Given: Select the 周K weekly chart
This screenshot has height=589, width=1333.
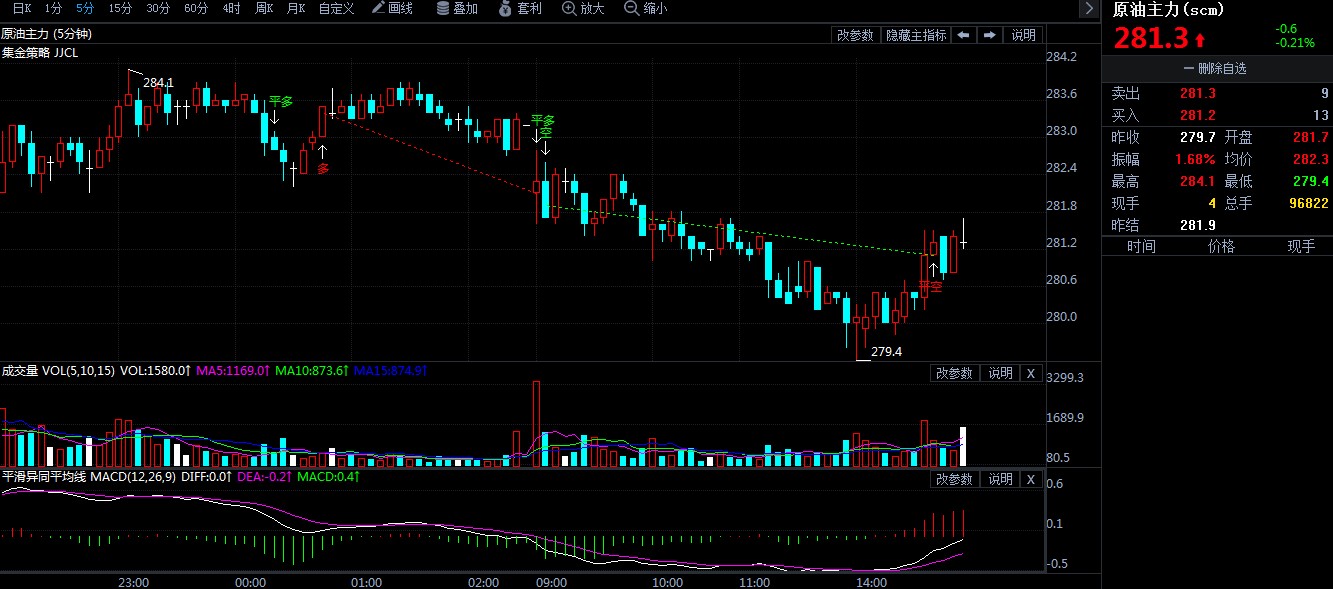Looking at the screenshot, I should 264,8.
